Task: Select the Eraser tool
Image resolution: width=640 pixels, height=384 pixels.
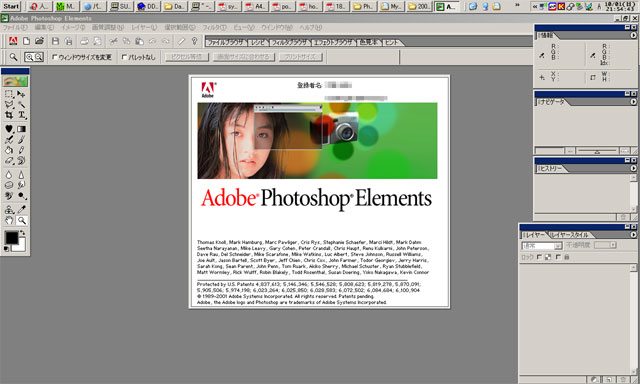Action: tap(9, 161)
